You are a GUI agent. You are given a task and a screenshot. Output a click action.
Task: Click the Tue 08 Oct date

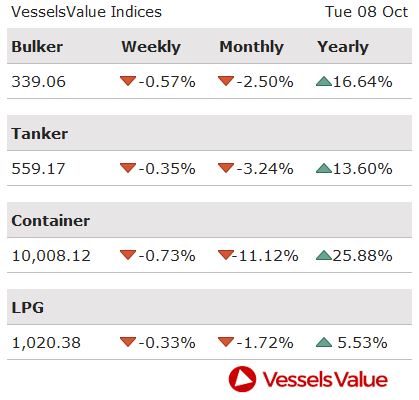tap(366, 12)
